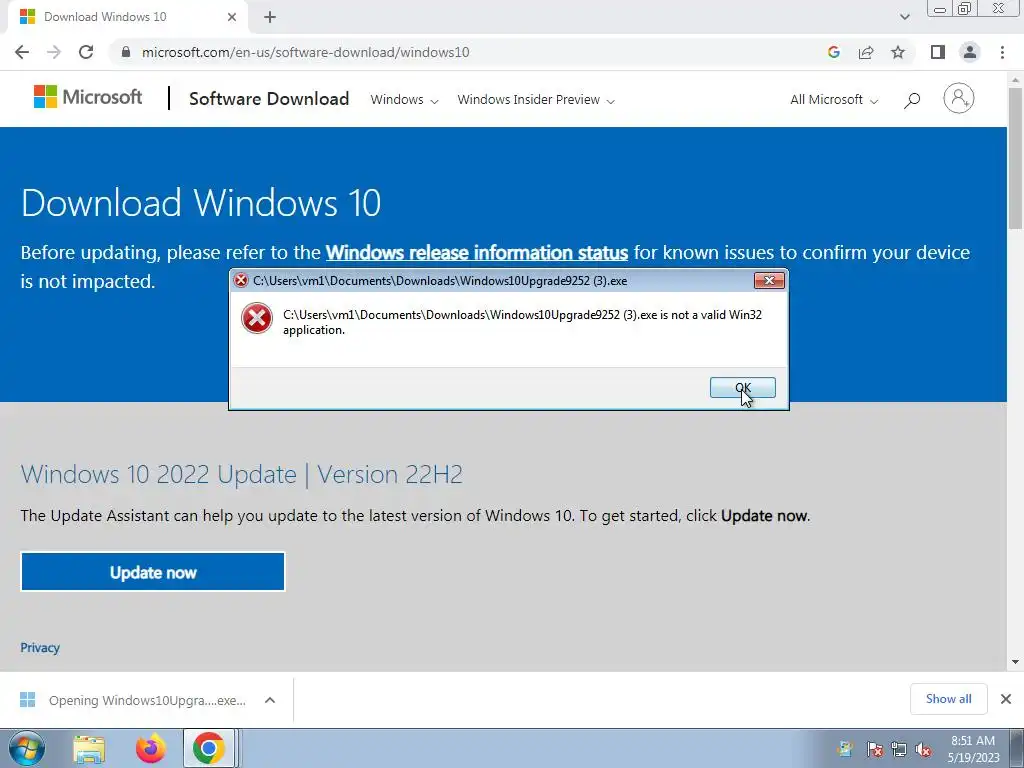Open the network tray icon

click(899, 750)
